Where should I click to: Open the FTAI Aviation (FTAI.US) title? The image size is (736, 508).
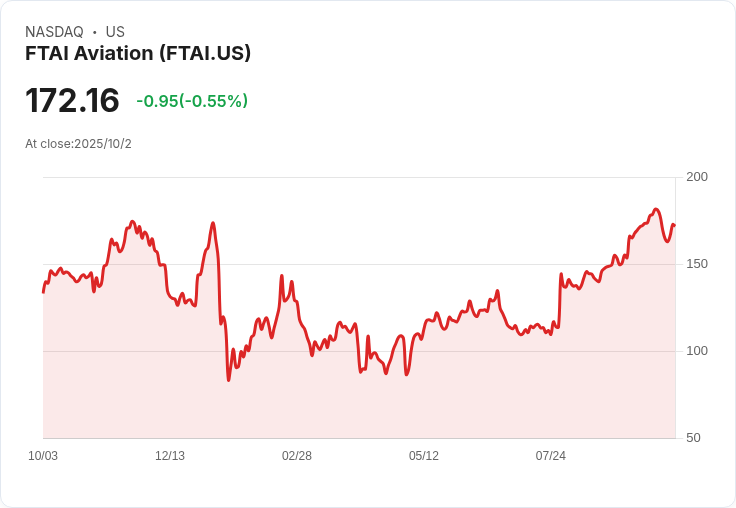[138, 53]
